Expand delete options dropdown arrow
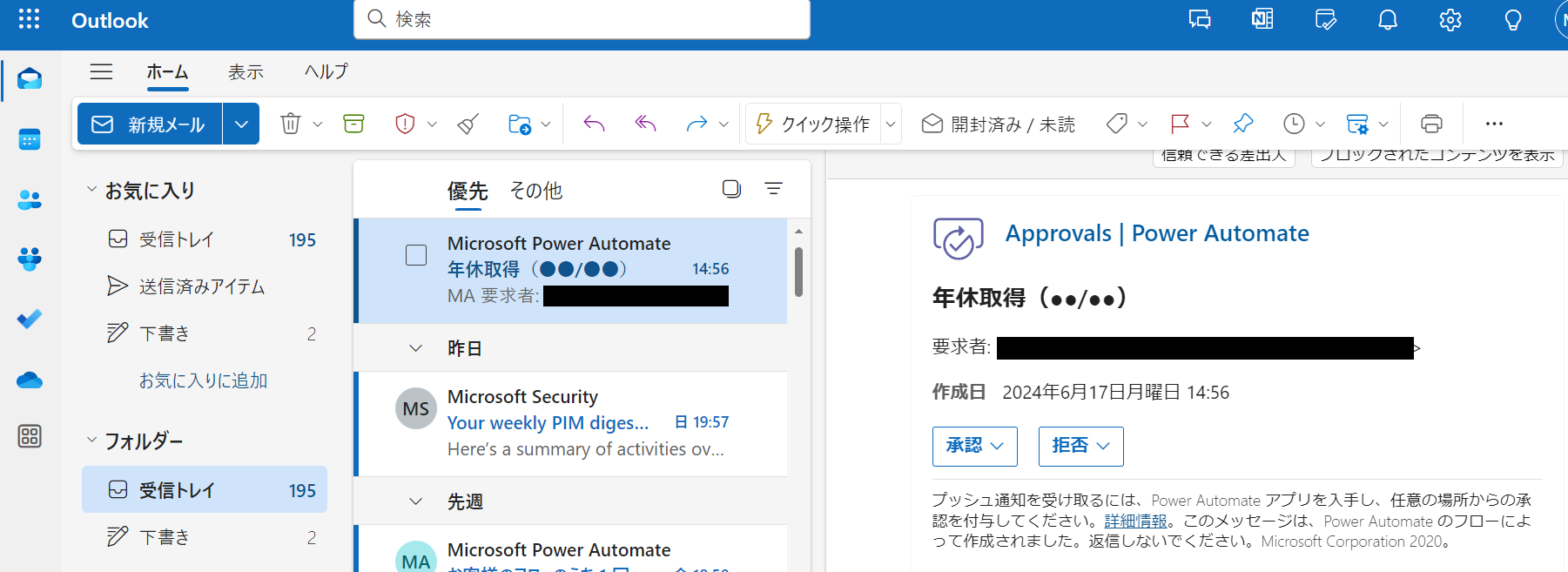Image resolution: width=1568 pixels, height=572 pixels. (318, 124)
